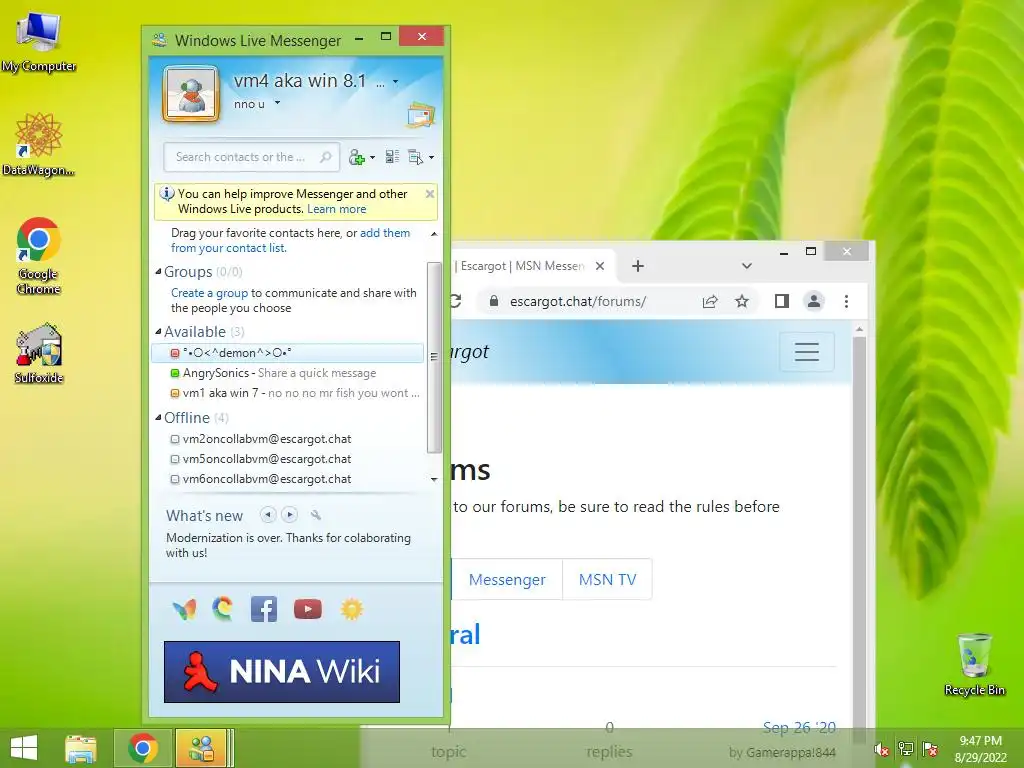Open the mail inbox icon in Messenger
Screen dimensions: 1024x768
421,115
